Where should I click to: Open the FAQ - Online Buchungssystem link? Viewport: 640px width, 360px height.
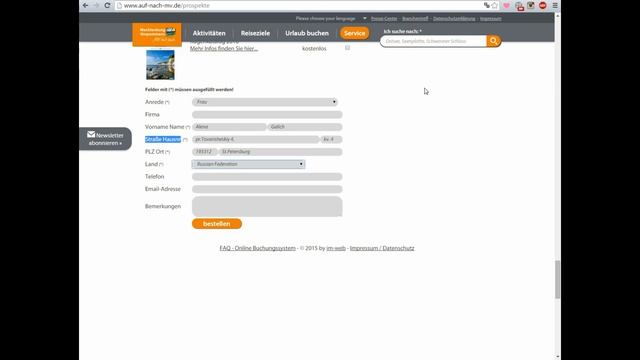(257, 248)
